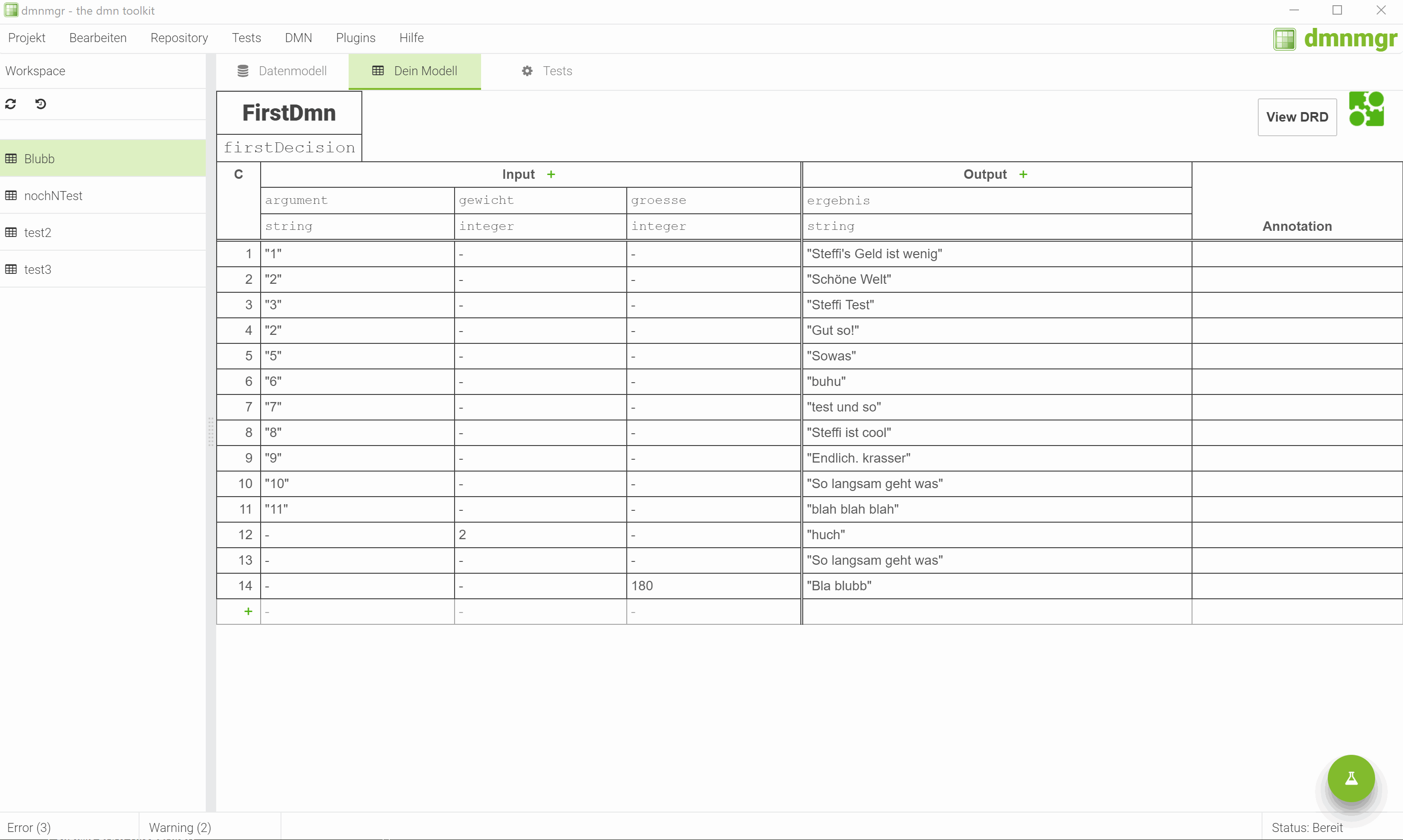Add a new output column with plus
Image resolution: width=1403 pixels, height=840 pixels.
click(x=1023, y=175)
